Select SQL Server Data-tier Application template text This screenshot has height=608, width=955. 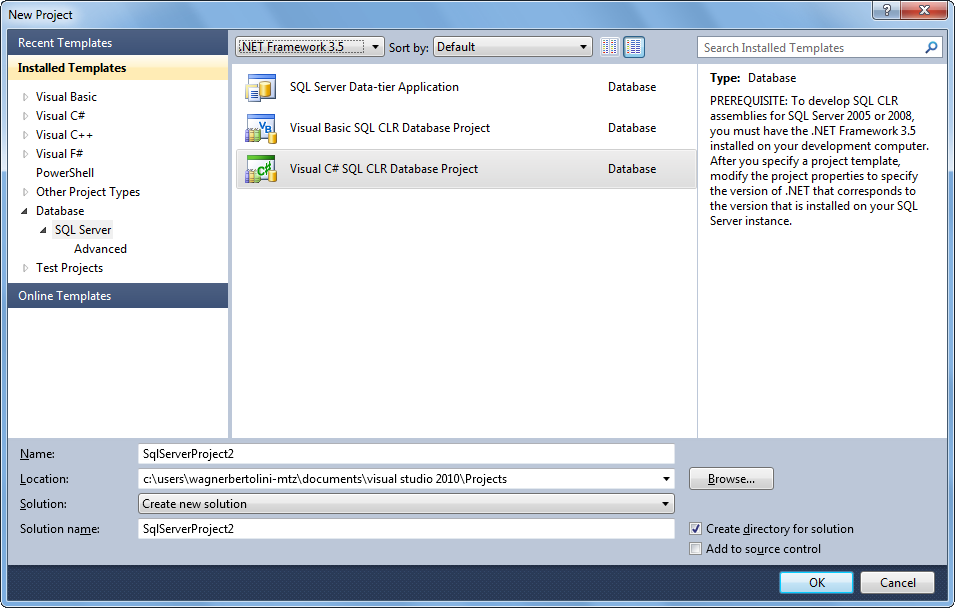point(374,87)
